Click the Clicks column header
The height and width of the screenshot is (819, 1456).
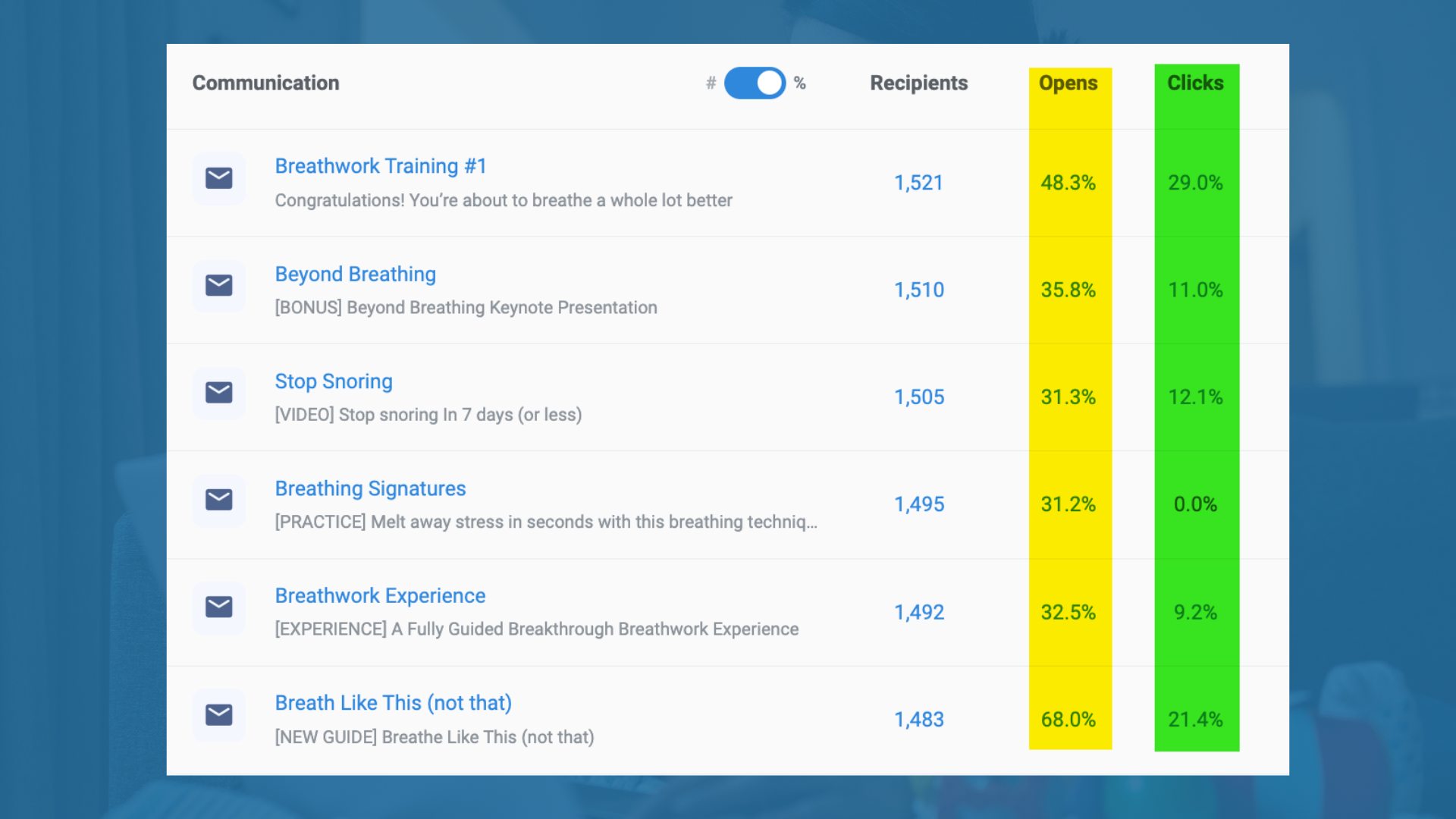(x=1195, y=83)
